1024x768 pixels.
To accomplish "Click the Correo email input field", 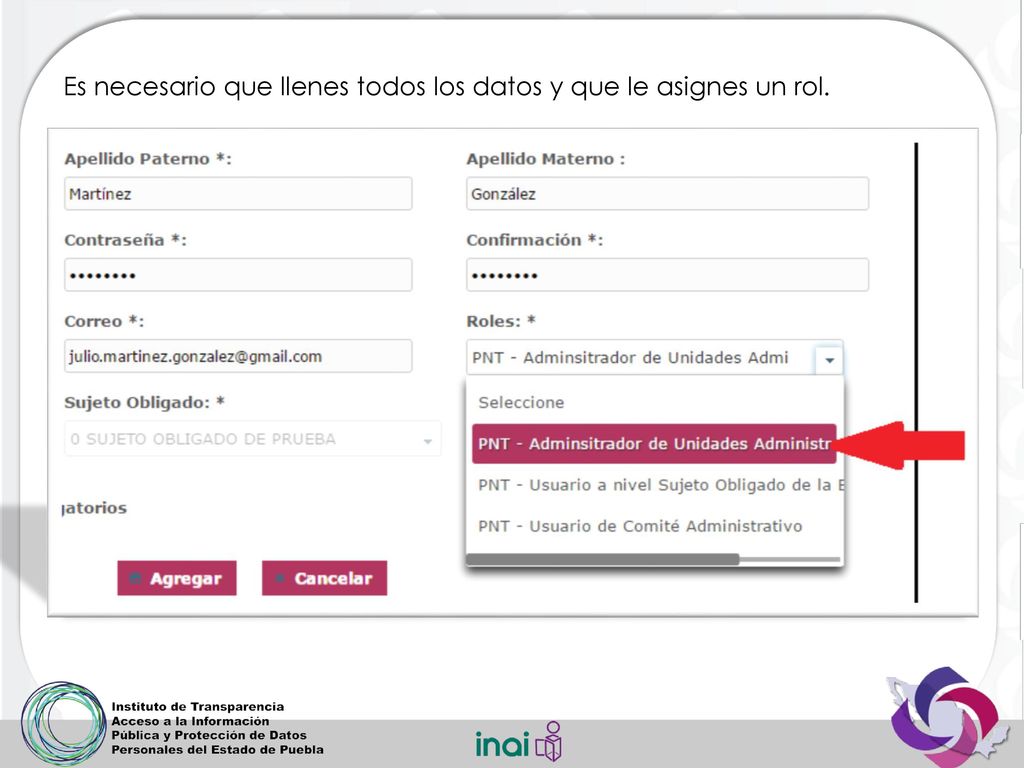I will 238,356.
